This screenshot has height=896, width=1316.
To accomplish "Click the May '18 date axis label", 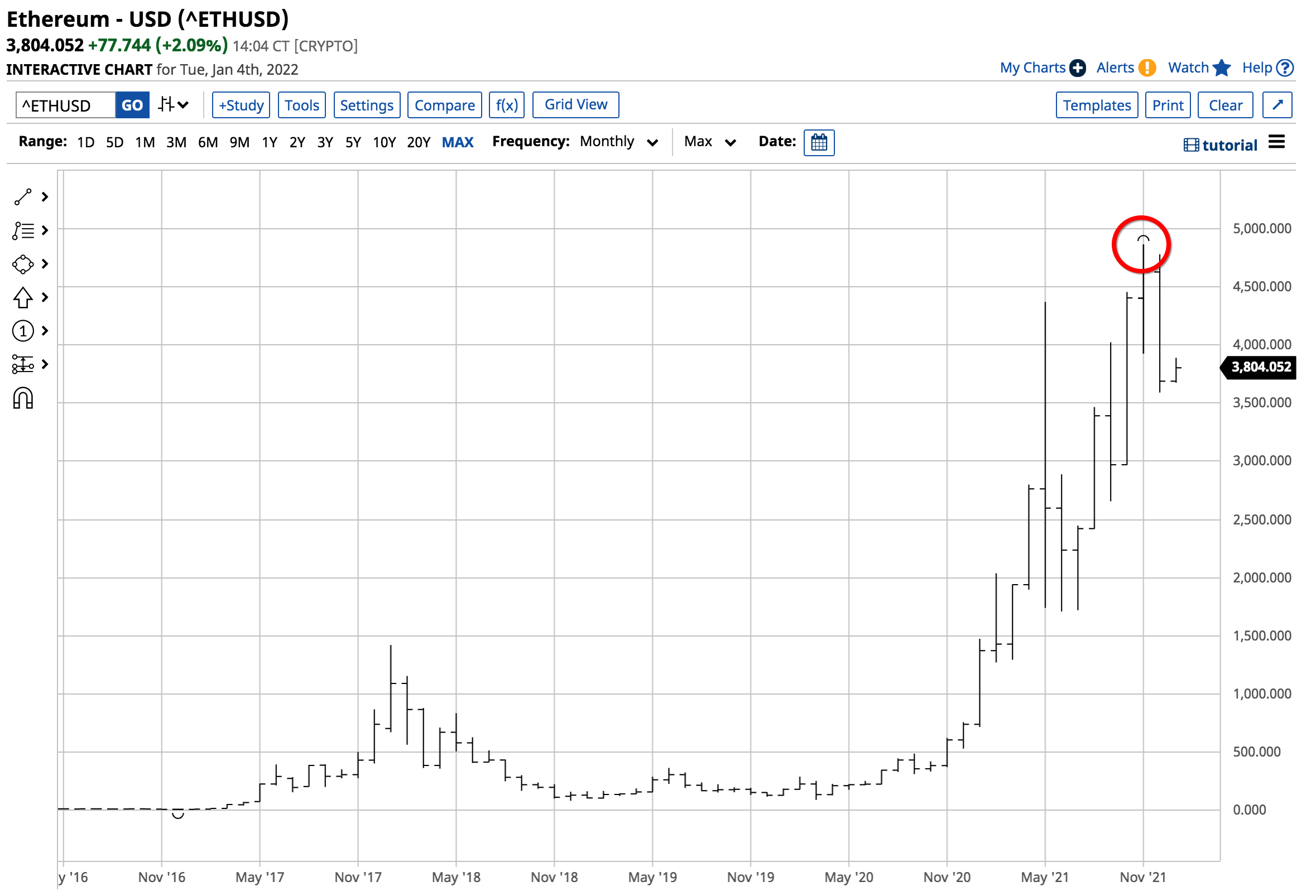I will point(457,878).
